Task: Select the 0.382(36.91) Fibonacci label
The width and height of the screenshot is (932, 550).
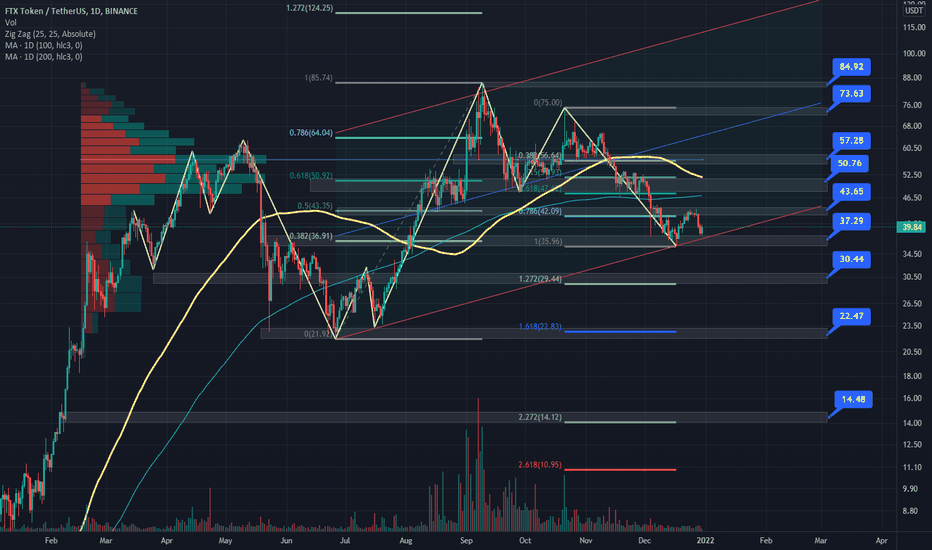Action: pyautogui.click(x=311, y=236)
